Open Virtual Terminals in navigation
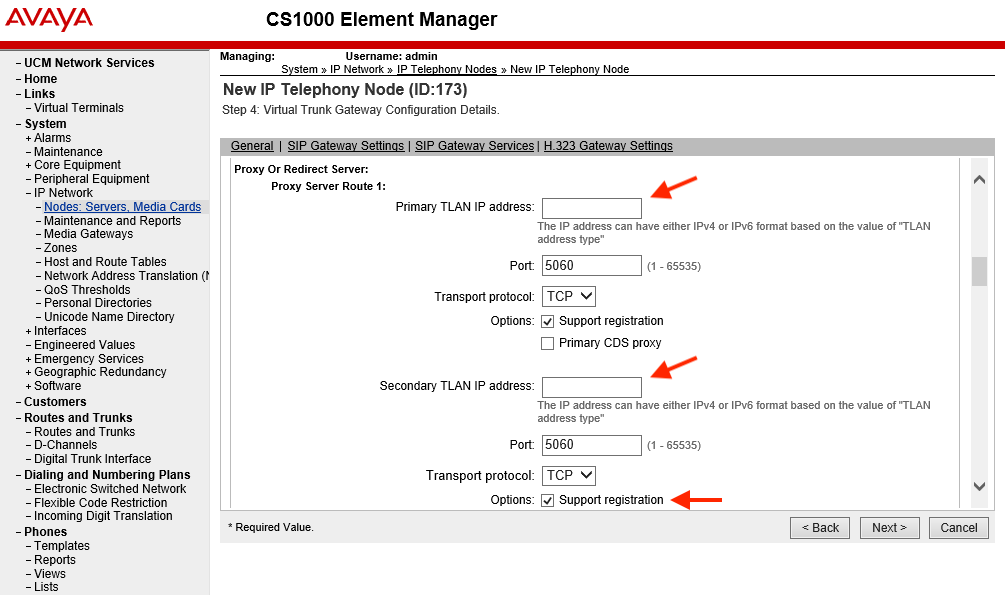The width and height of the screenshot is (1005, 595). coord(79,108)
